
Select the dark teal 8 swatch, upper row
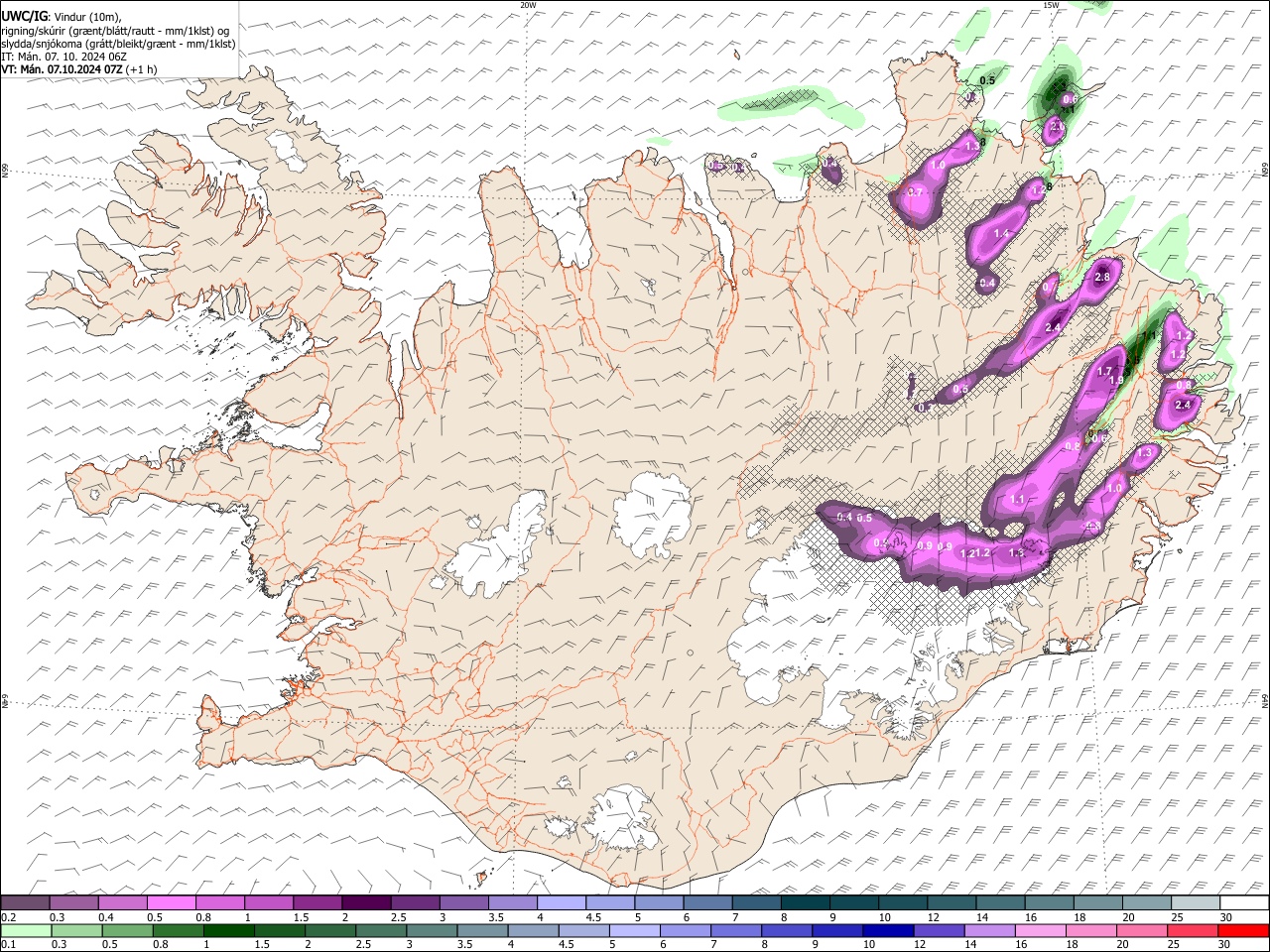(x=806, y=903)
